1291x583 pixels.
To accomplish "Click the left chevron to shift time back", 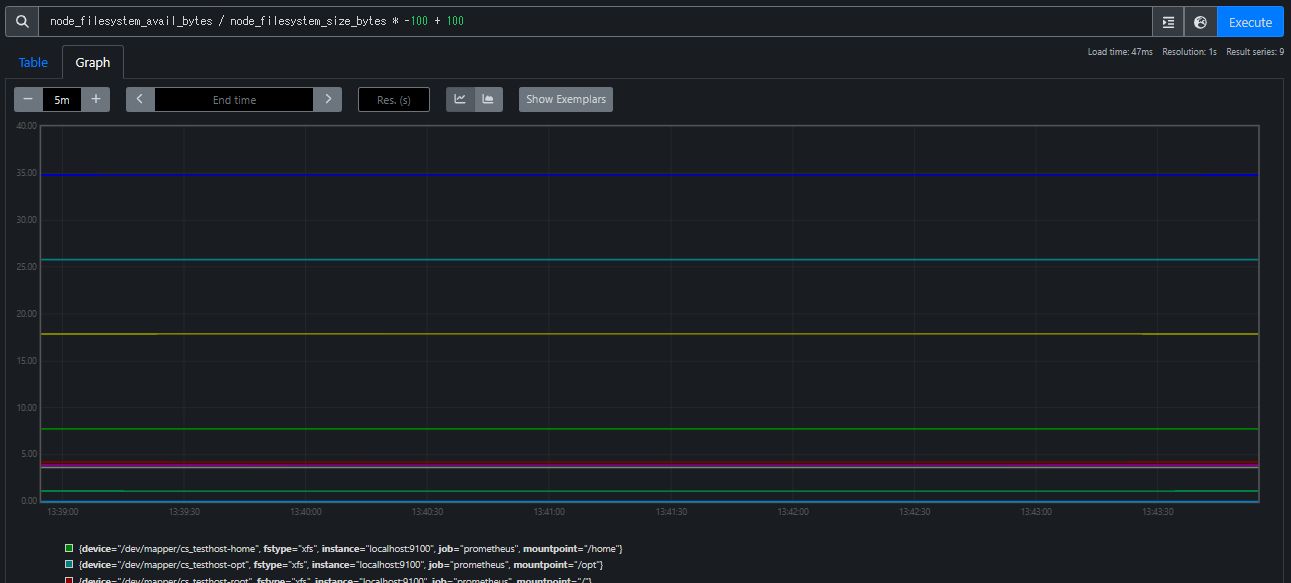I will (x=138, y=99).
